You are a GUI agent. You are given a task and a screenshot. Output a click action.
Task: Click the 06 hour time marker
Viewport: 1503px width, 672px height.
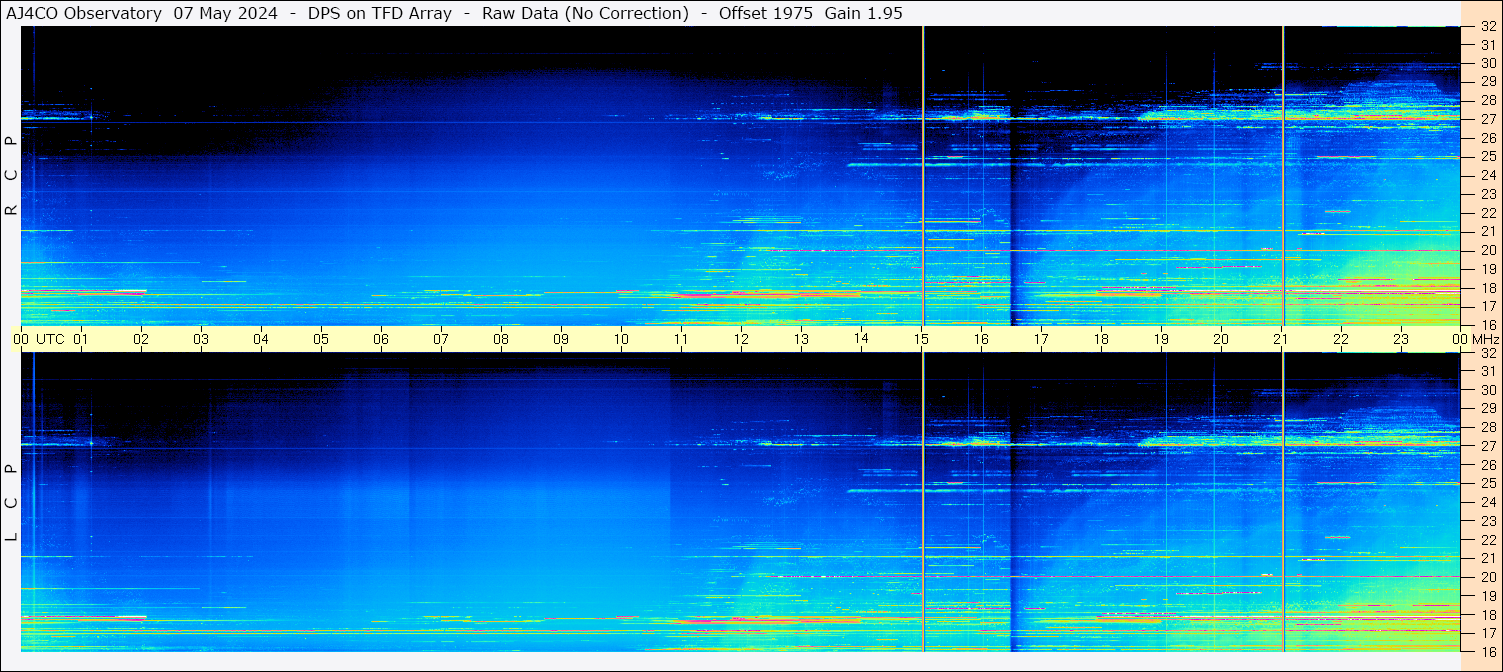pos(381,339)
